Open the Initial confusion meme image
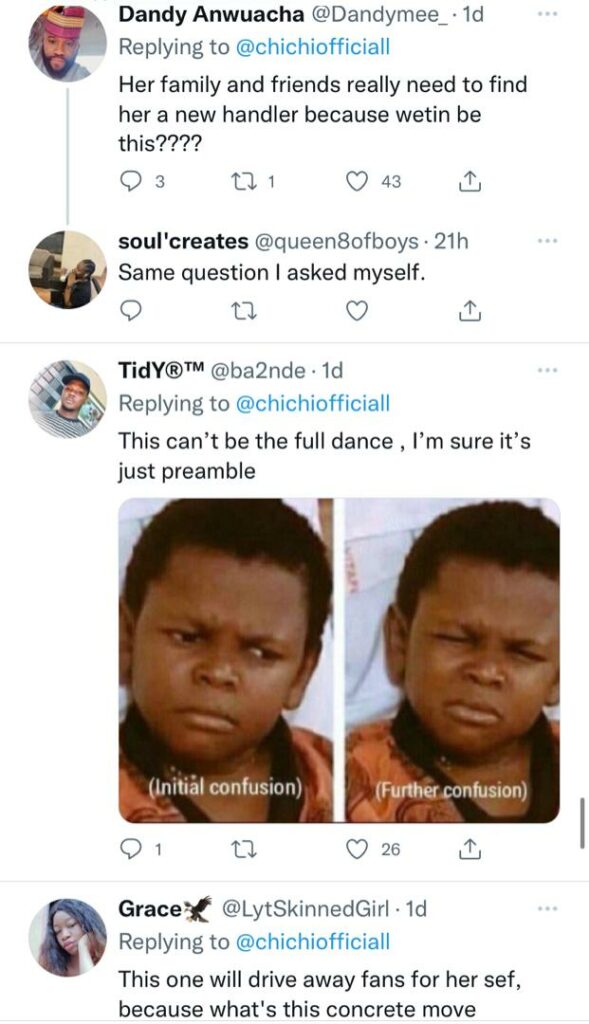The width and height of the screenshot is (589, 1024). click(x=226, y=660)
